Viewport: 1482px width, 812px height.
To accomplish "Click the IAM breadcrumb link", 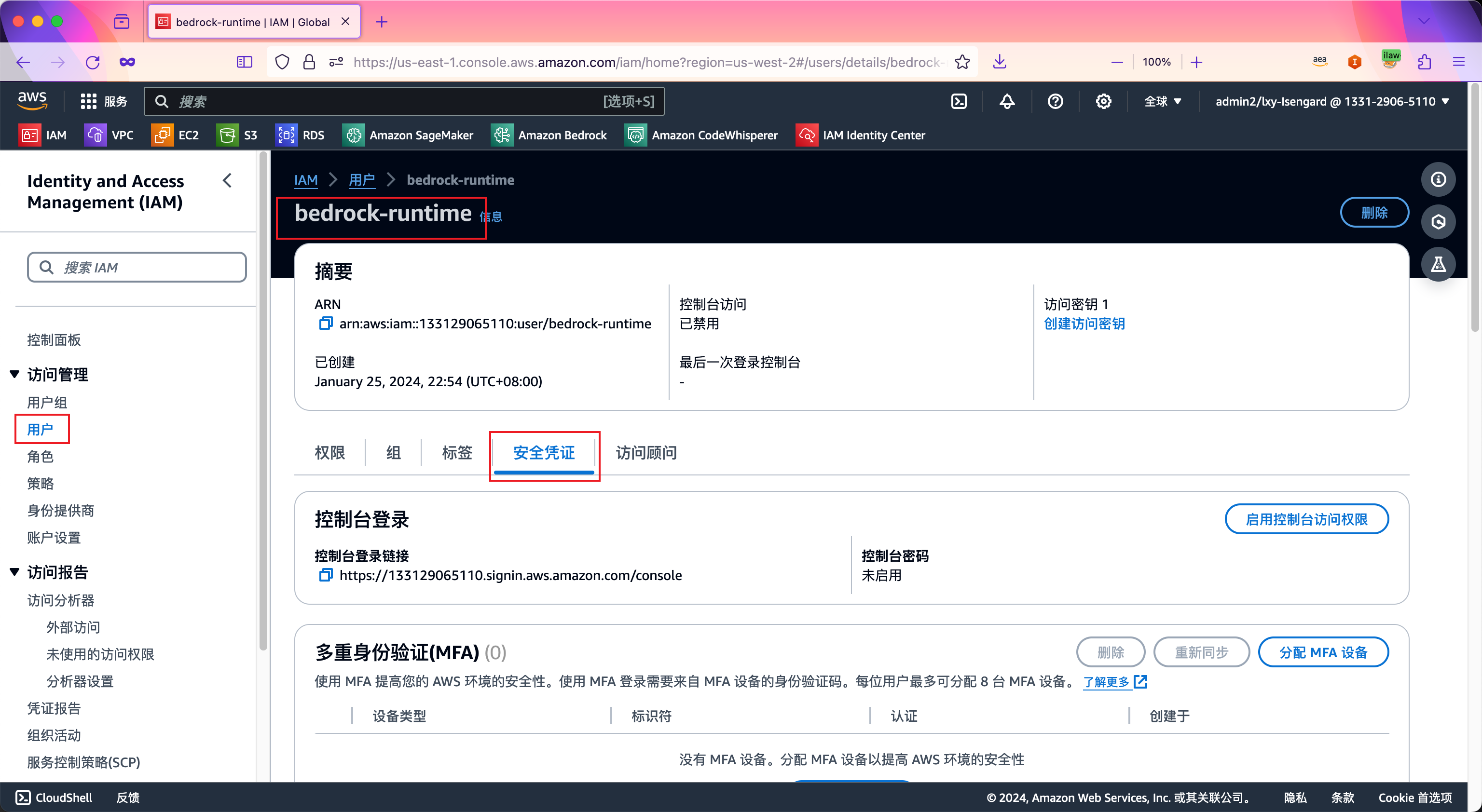I will tap(305, 179).
